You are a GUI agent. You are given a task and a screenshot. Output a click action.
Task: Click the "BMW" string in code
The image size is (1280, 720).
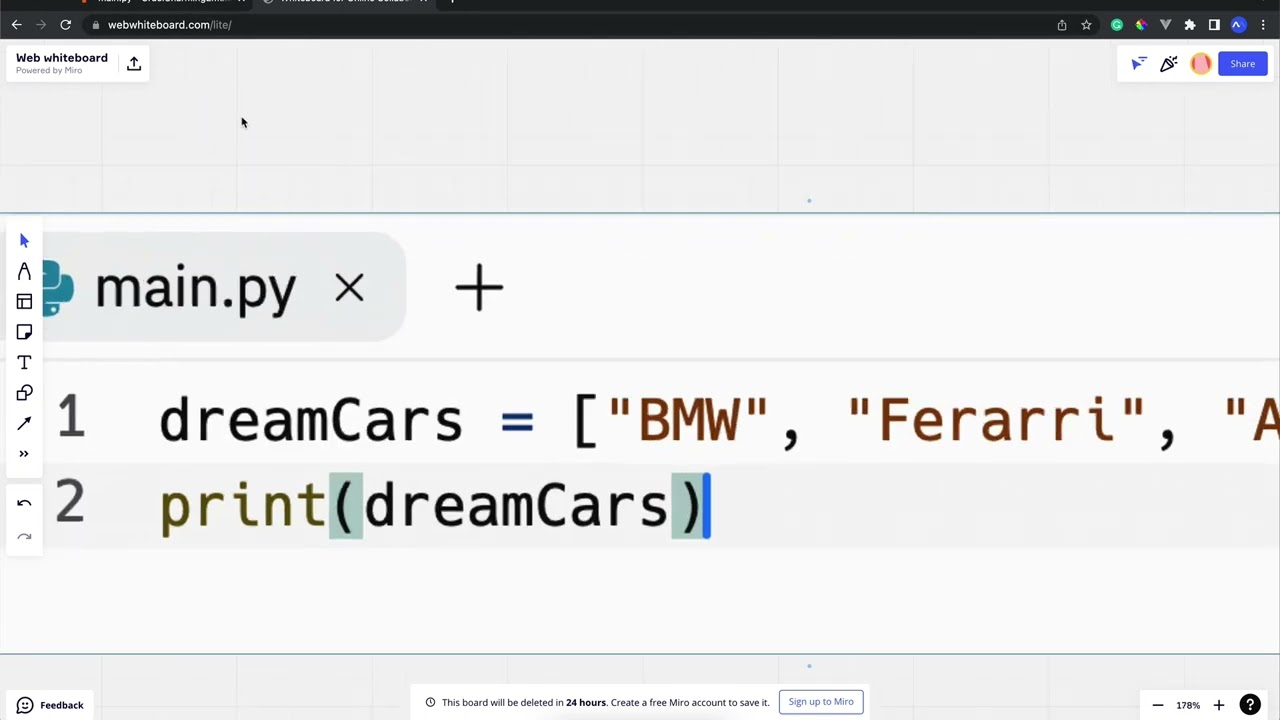pos(688,420)
